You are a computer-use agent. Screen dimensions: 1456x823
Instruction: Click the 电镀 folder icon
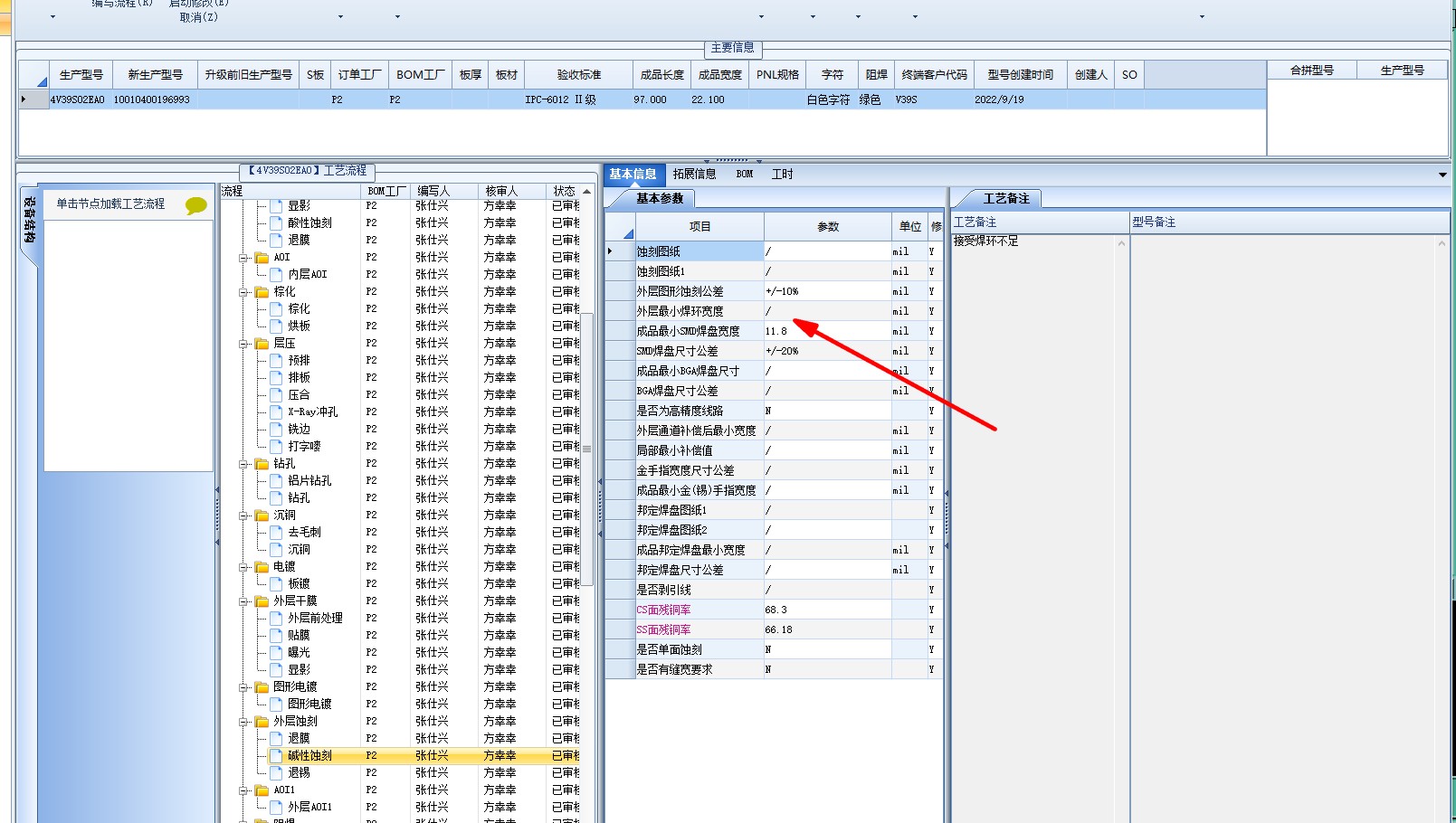pyautogui.click(x=262, y=567)
